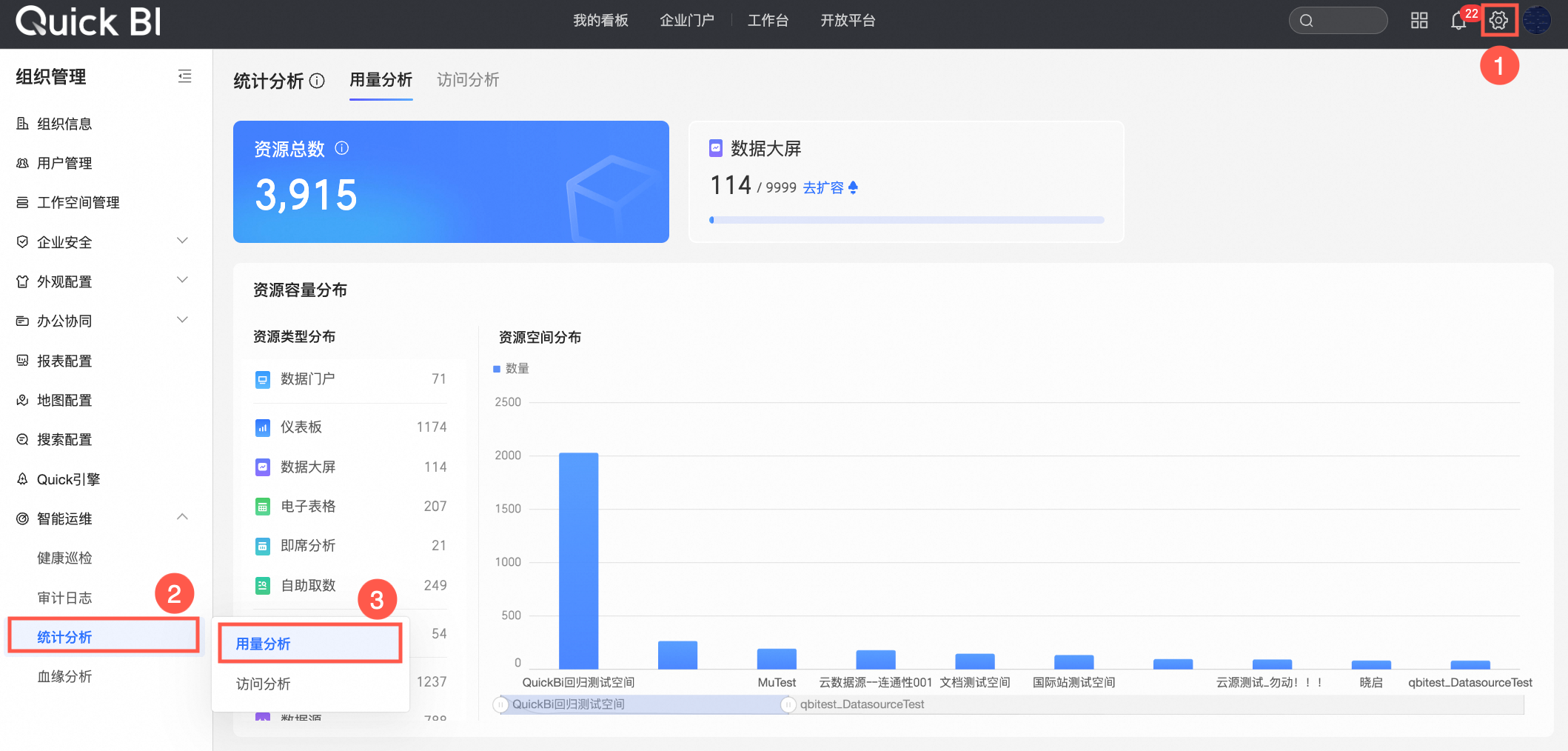Click the 自助取数 type icon

(x=263, y=586)
